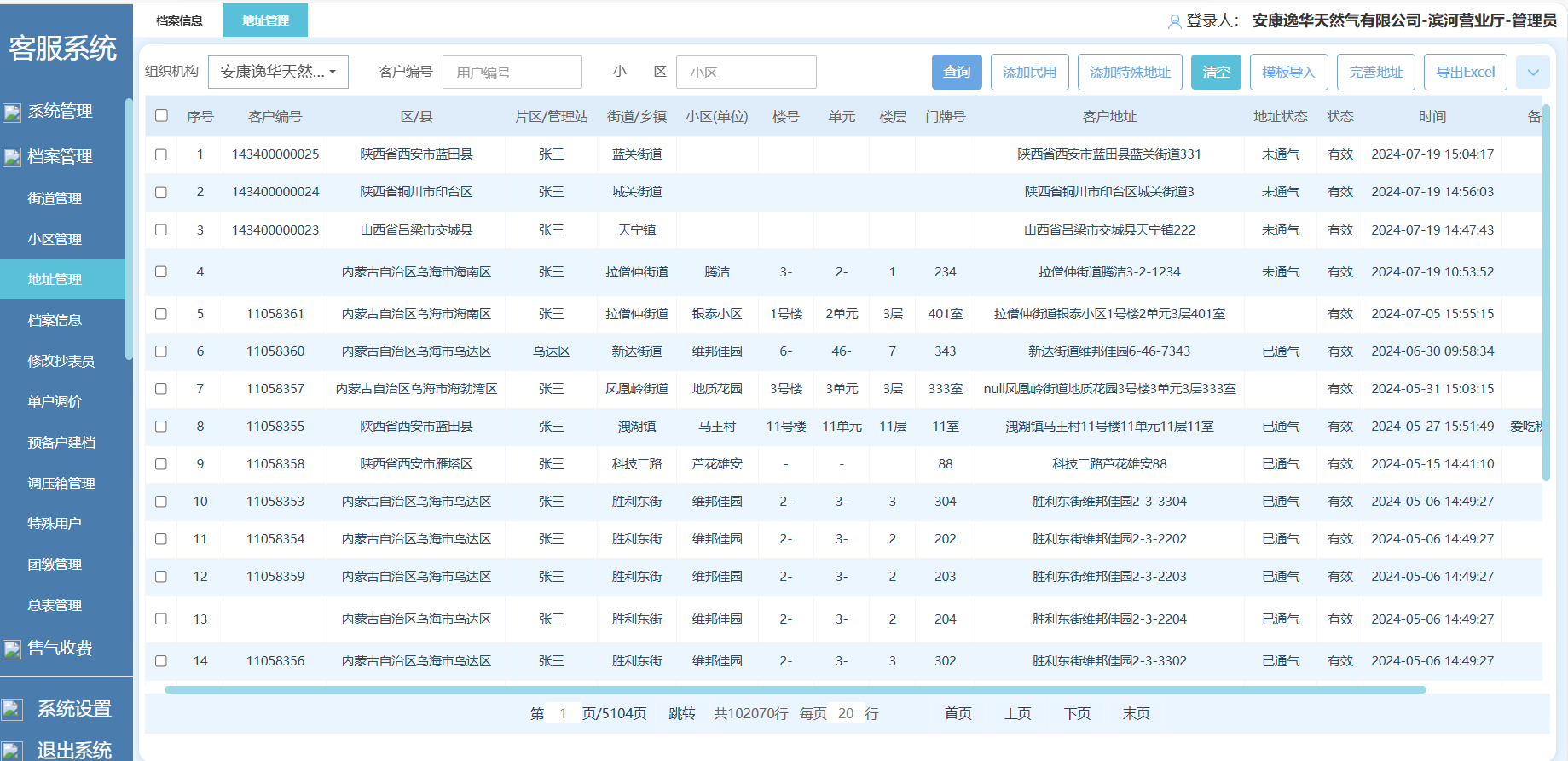Select checkbox for row 4 拉僧仲街道腾洁
Image resolution: width=1568 pixels, height=761 pixels.
pyautogui.click(x=161, y=271)
